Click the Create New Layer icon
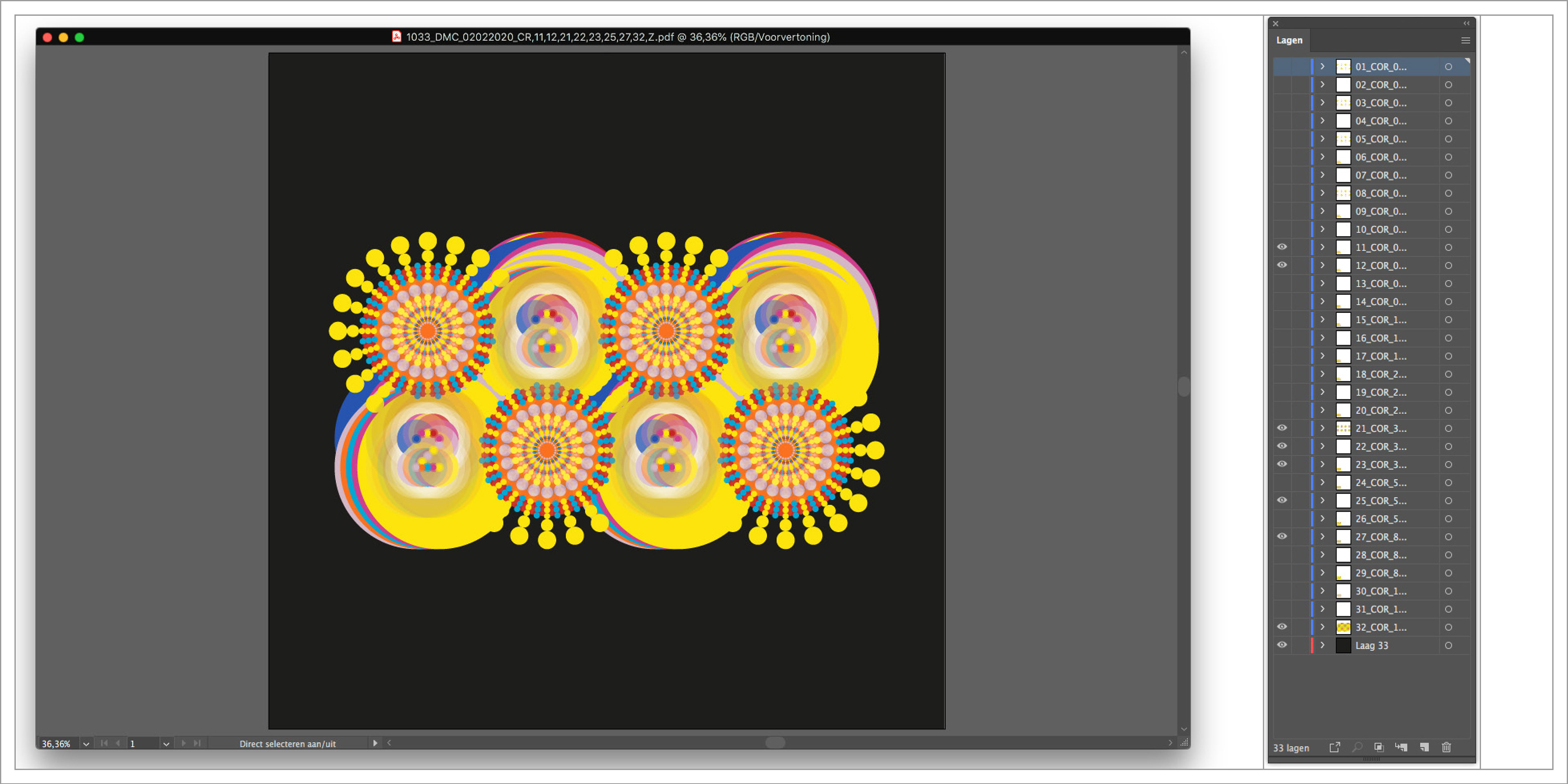The image size is (1568, 784). coord(1424,747)
